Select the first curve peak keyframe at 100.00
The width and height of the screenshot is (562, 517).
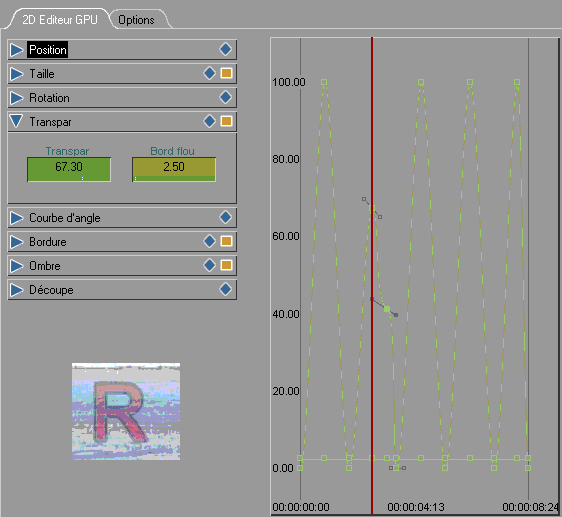click(324, 82)
